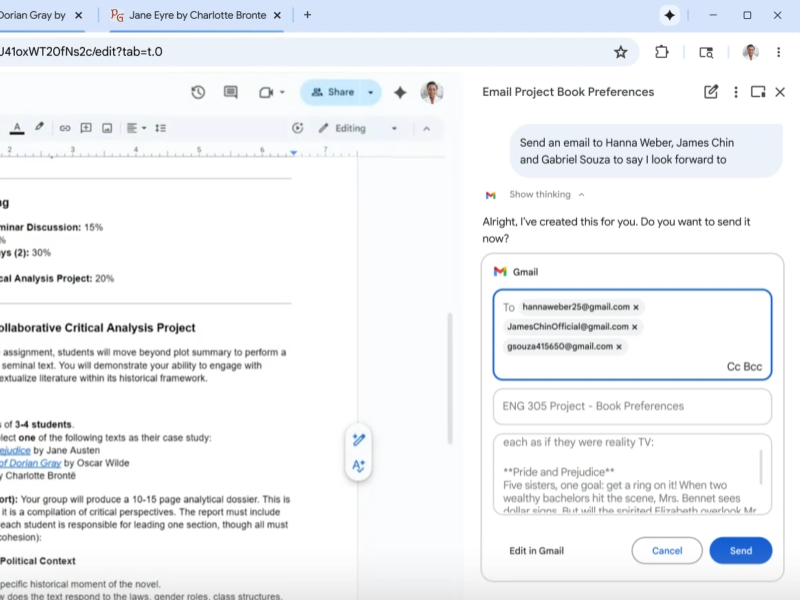The height and width of the screenshot is (600, 800).
Task: Click the floating Help me write pencil icon
Action: click(x=359, y=440)
